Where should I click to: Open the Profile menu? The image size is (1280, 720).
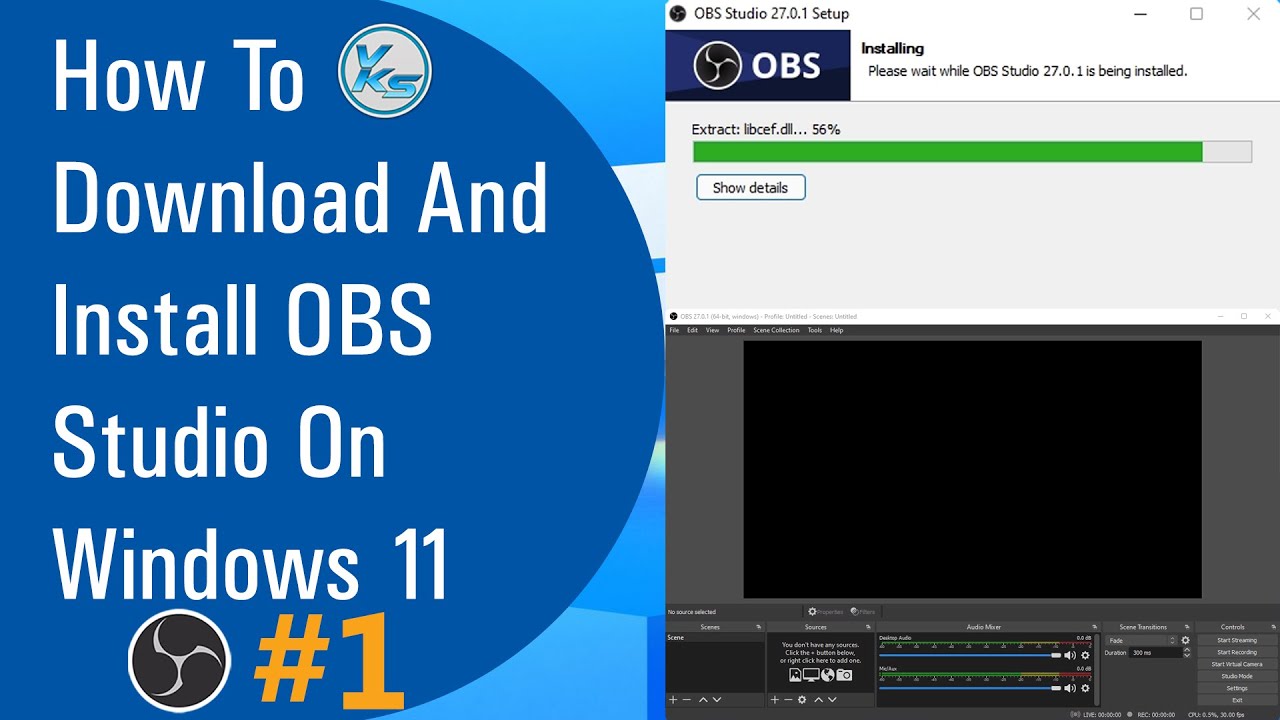(x=736, y=330)
